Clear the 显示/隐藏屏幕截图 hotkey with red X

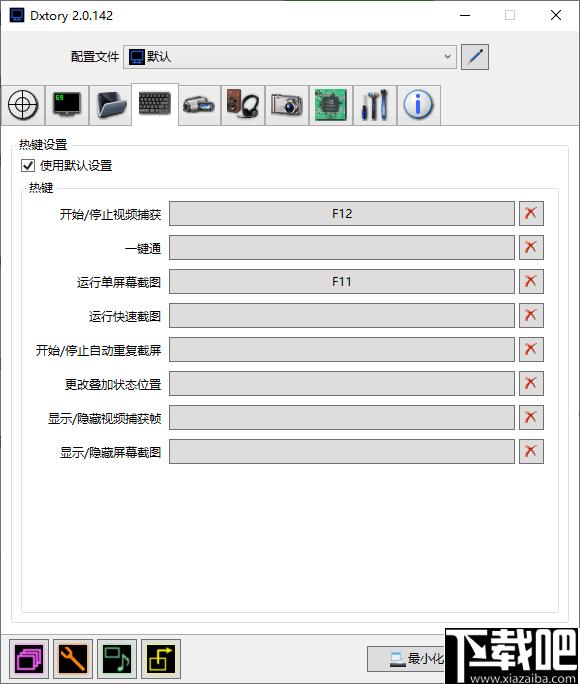531,451
